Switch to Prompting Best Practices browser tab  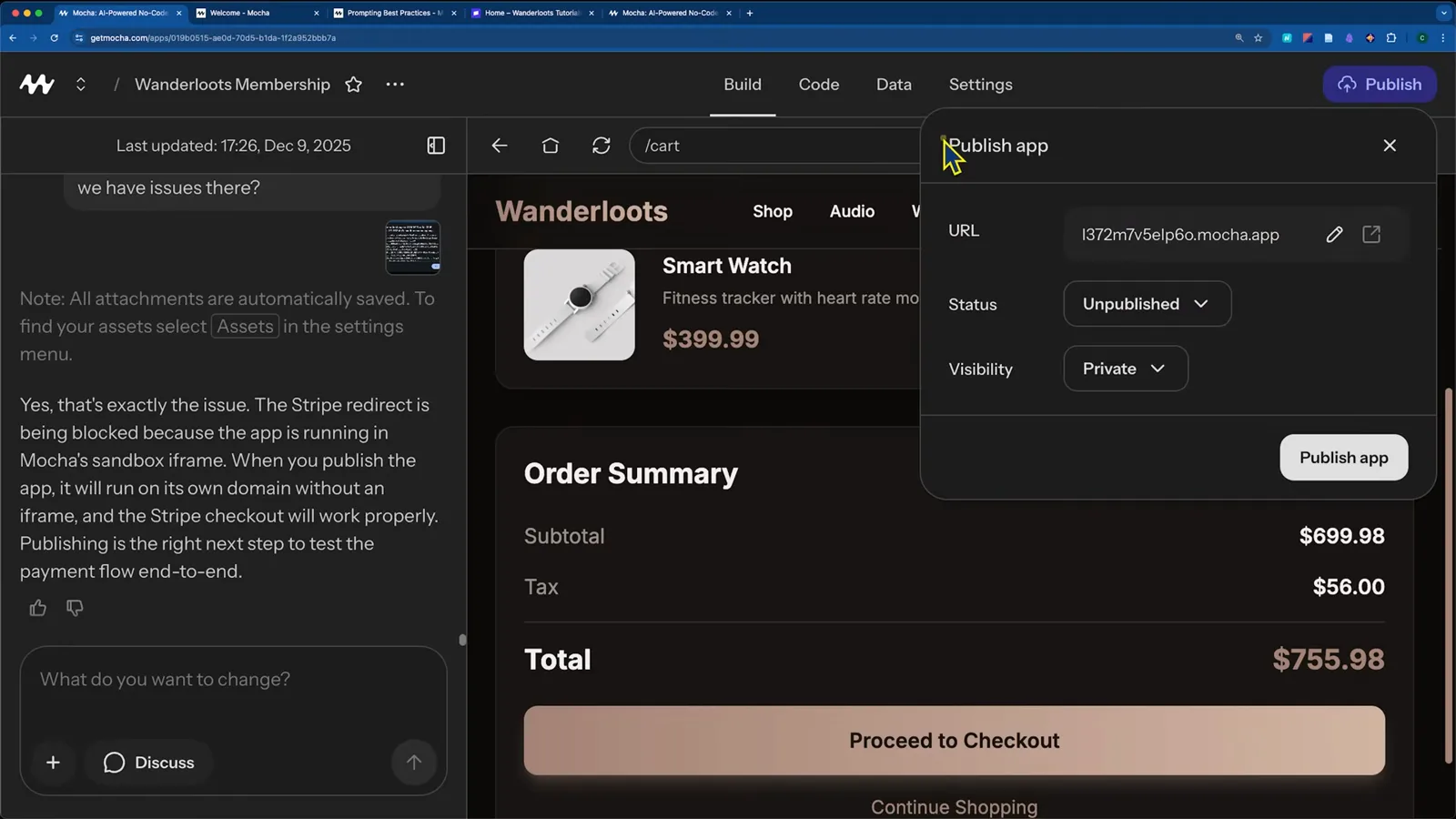pos(394,13)
